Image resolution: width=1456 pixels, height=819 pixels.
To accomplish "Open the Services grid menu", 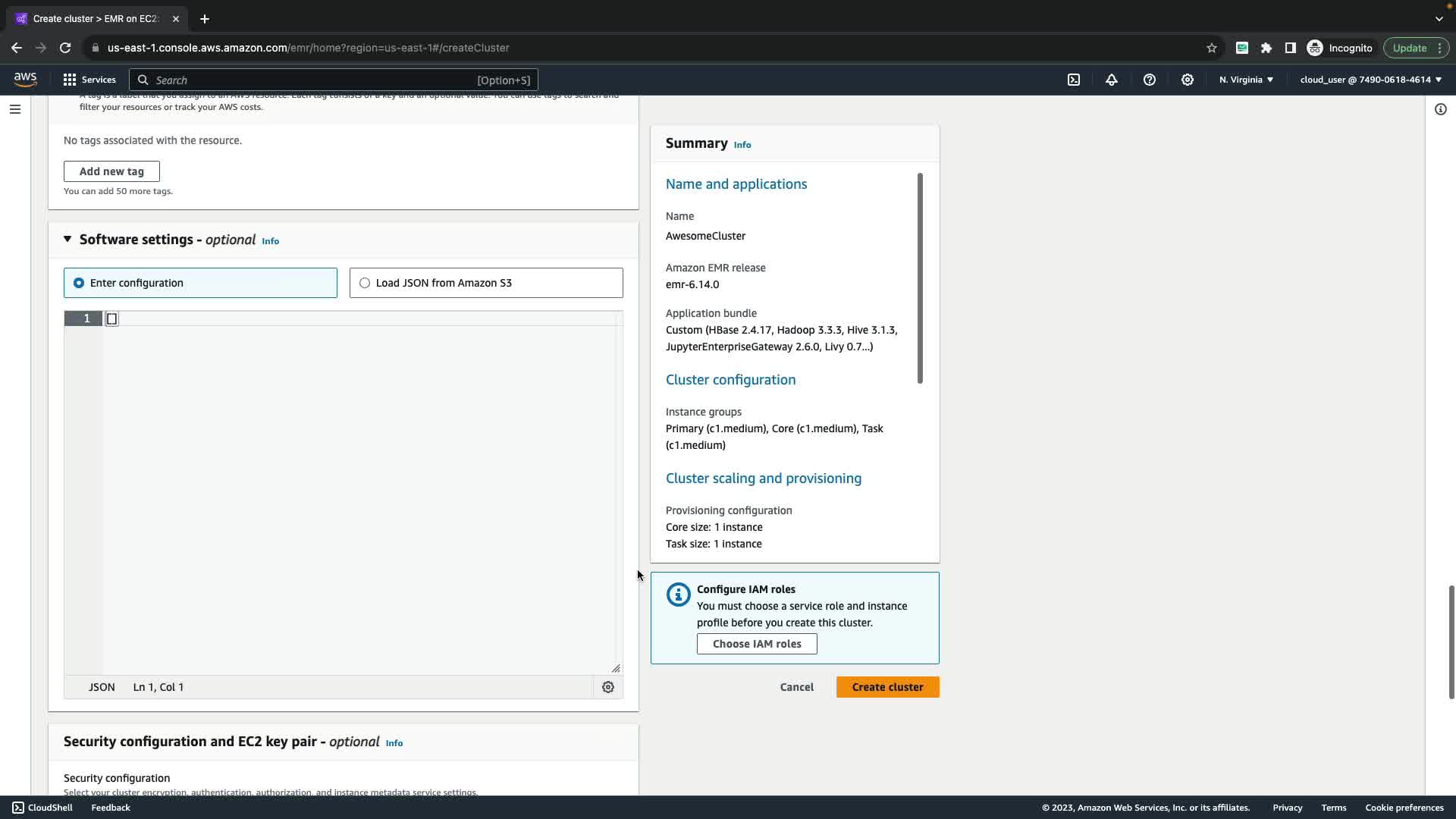I will tap(89, 80).
